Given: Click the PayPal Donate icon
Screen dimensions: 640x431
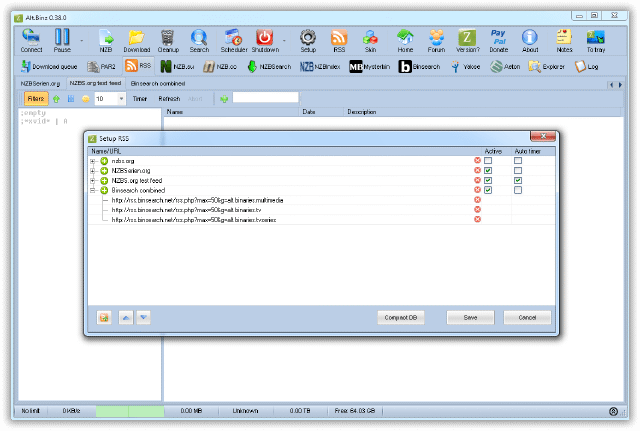Looking at the screenshot, I should [498, 41].
